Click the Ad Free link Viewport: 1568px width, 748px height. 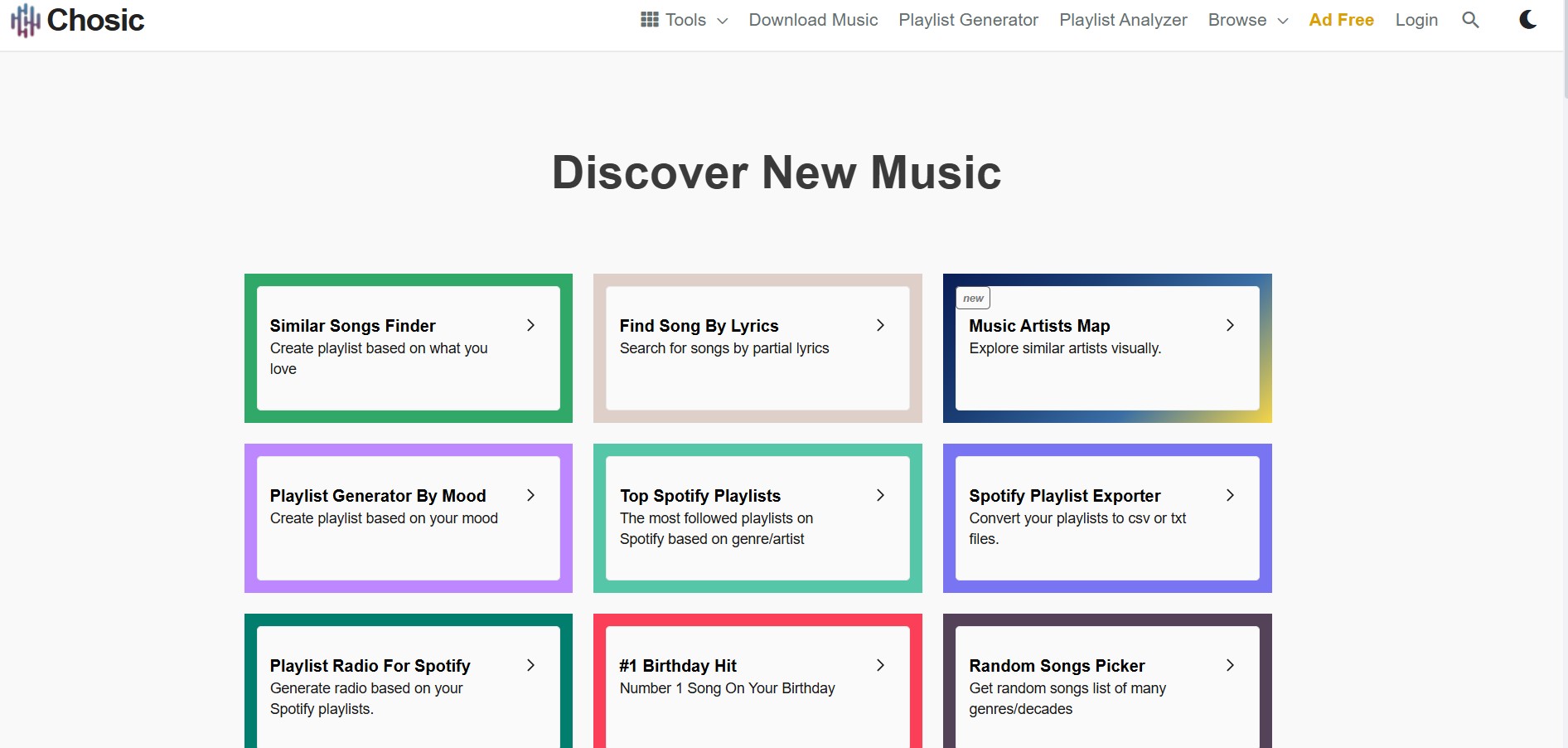(1341, 20)
